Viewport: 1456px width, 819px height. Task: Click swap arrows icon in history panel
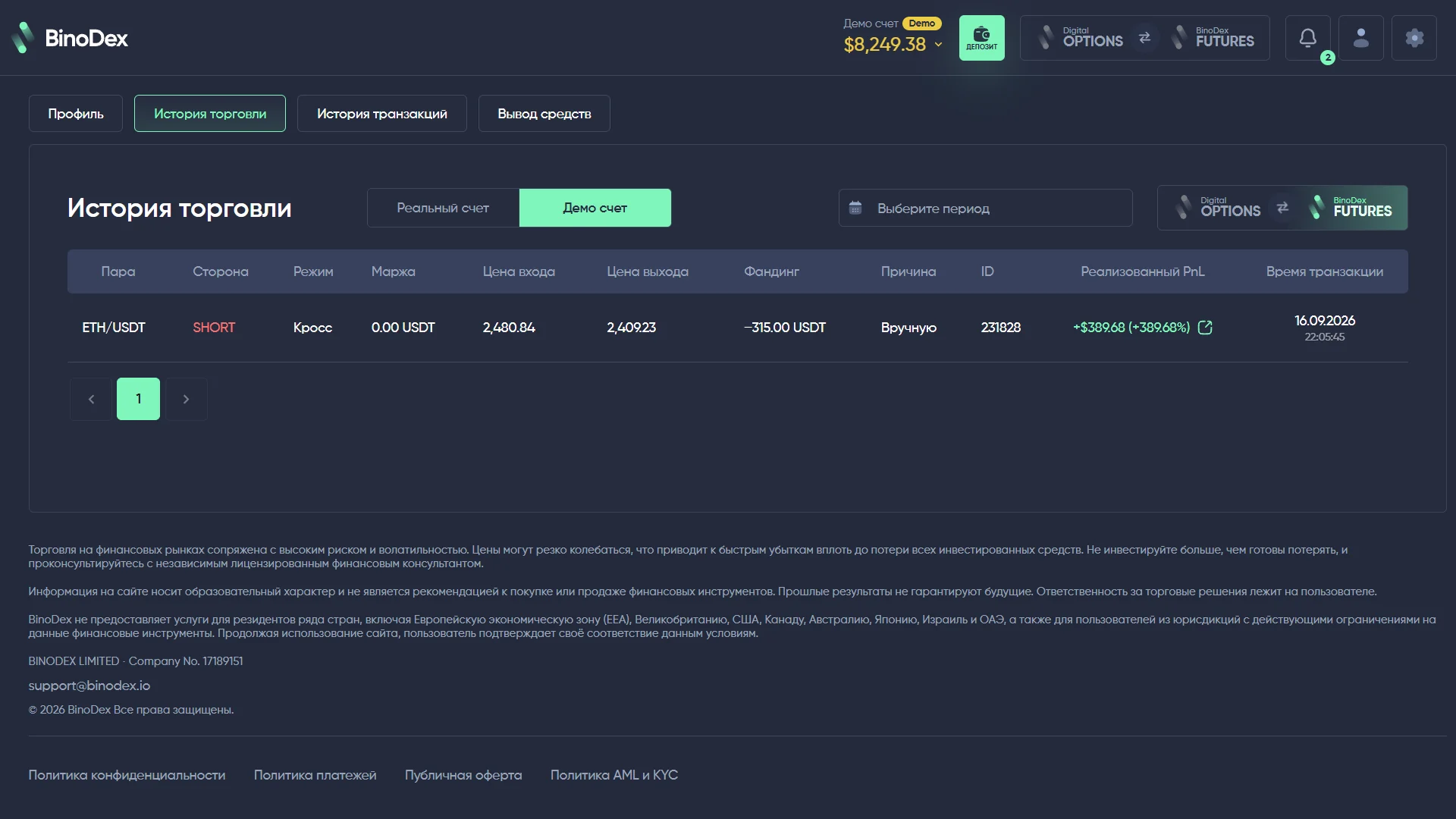[x=1282, y=208]
